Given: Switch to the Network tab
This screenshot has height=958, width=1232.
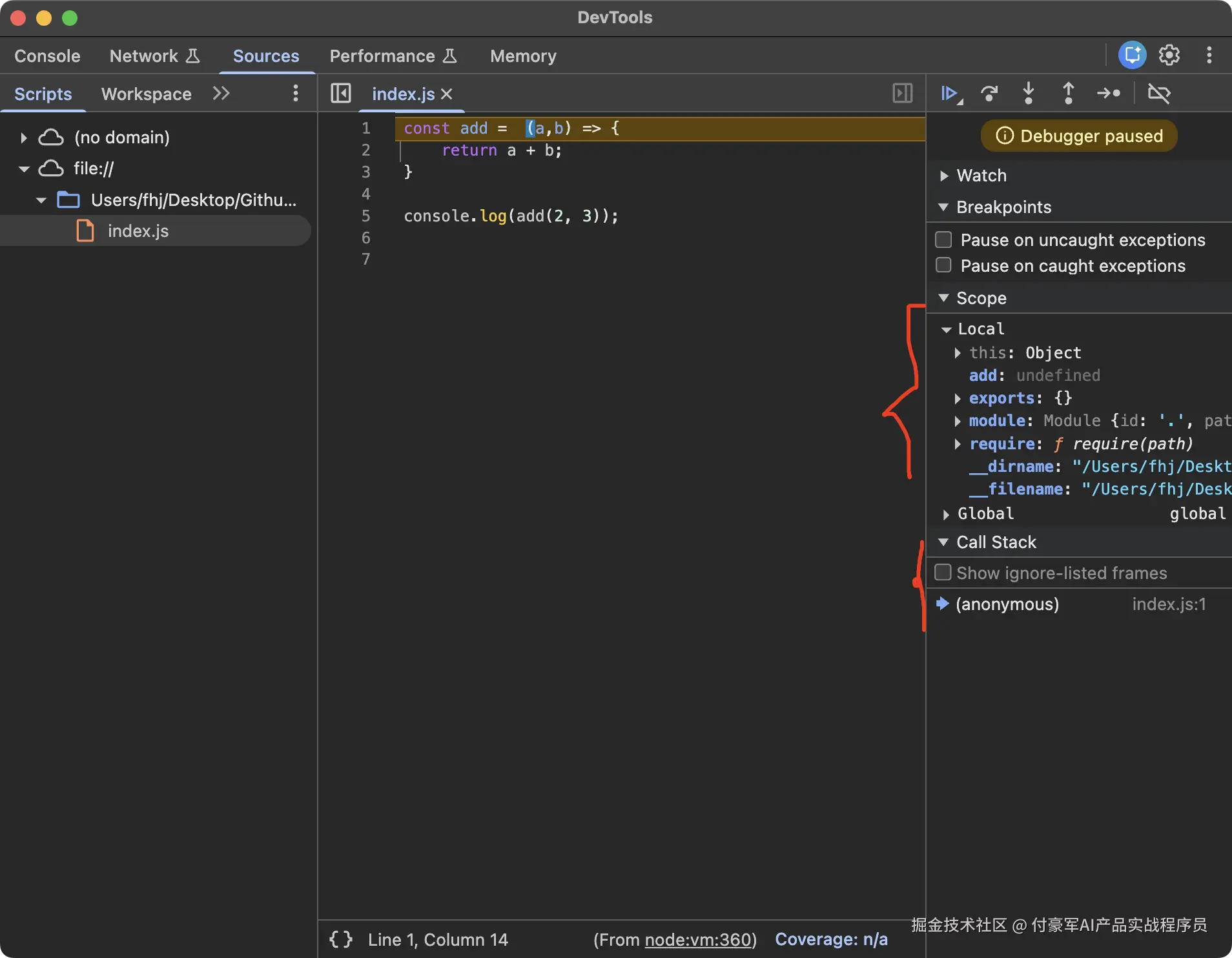Looking at the screenshot, I should click(x=154, y=56).
